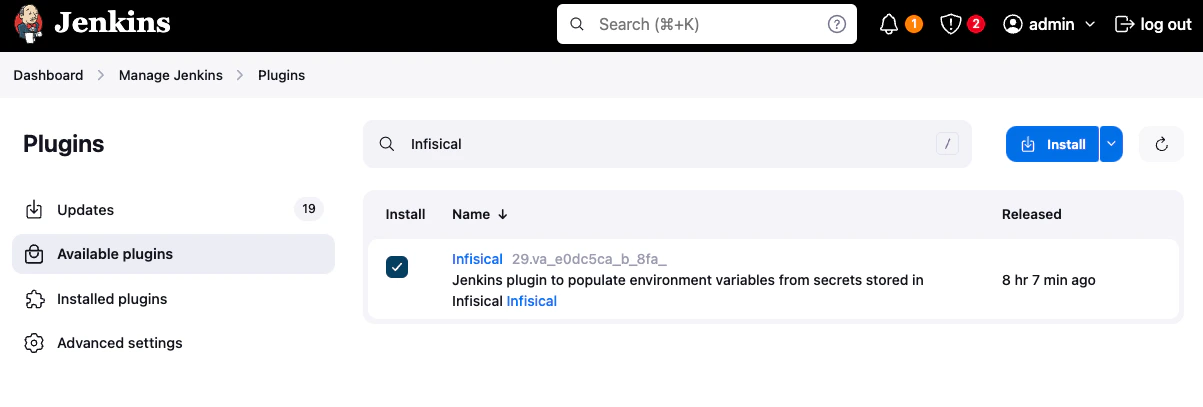Screen dimensions: 1203x407
Task: Open the Infisical plugin name link
Action: tap(477, 259)
